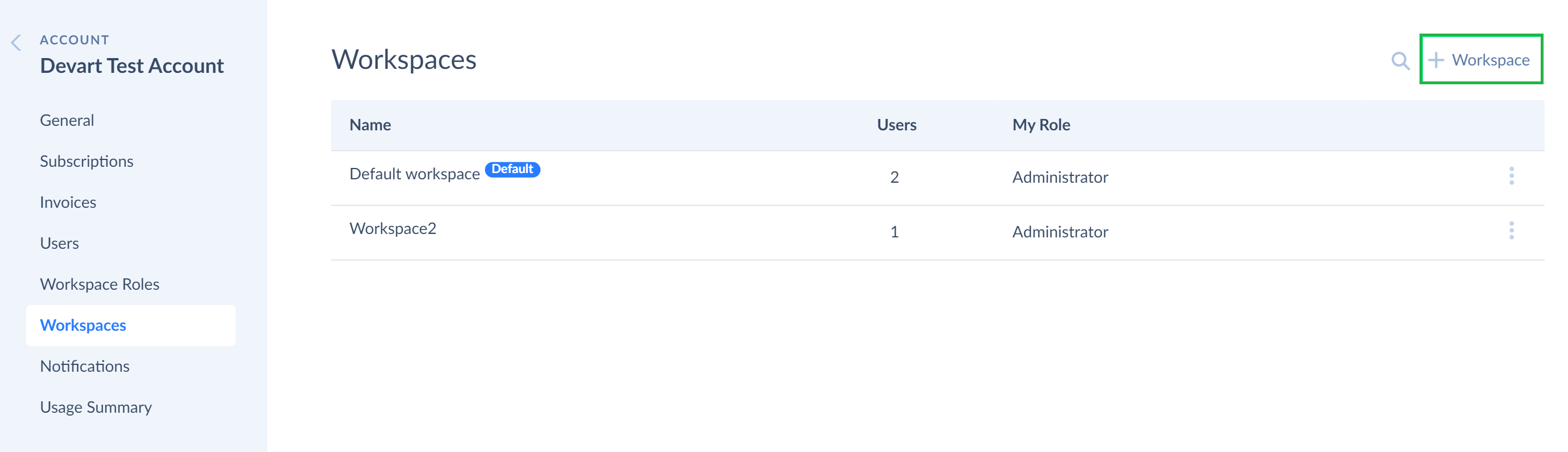Open the Notifications settings
This screenshot has width=1568, height=452.
(x=85, y=366)
